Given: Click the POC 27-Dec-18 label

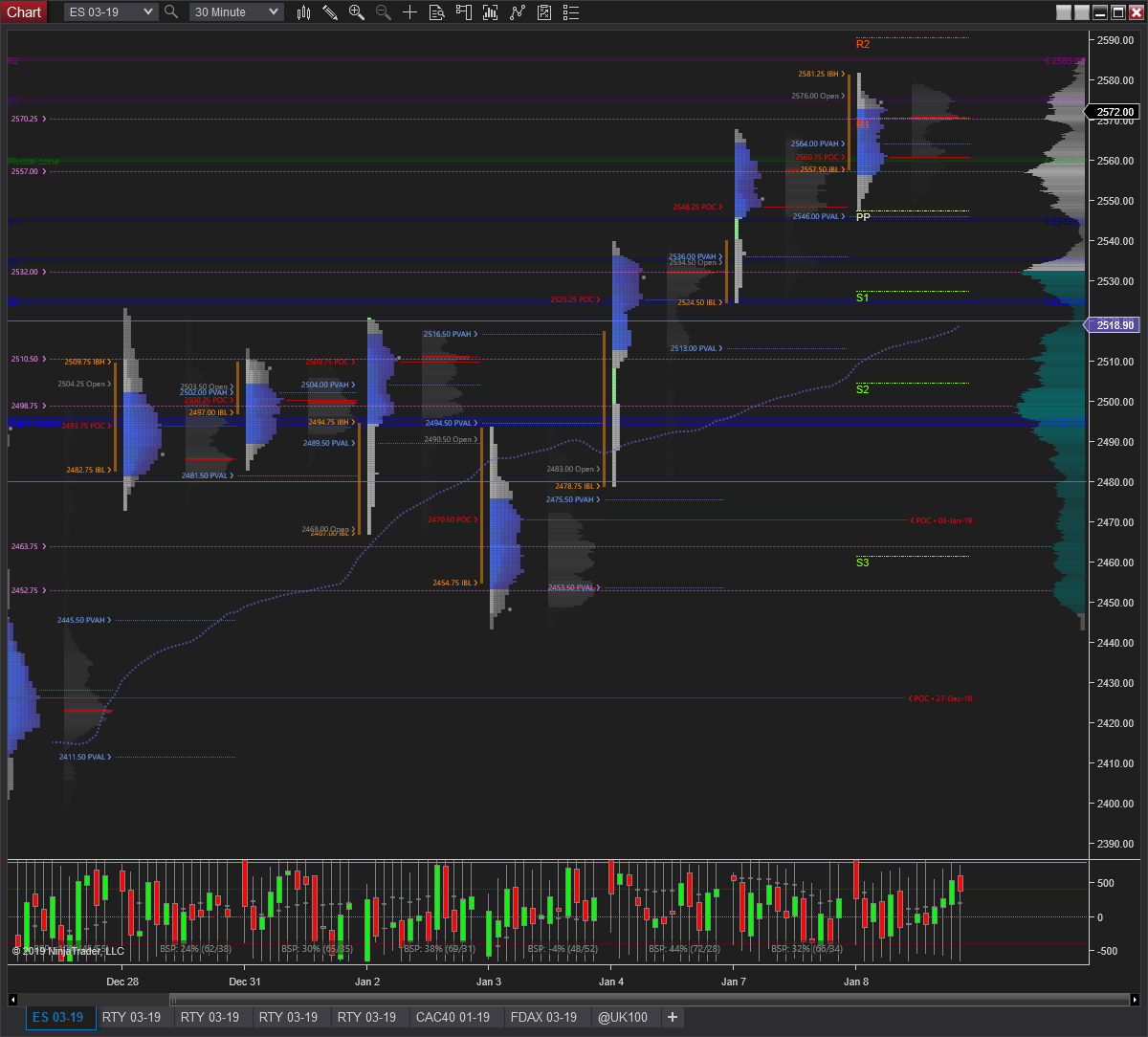Looking at the screenshot, I should point(940,698).
